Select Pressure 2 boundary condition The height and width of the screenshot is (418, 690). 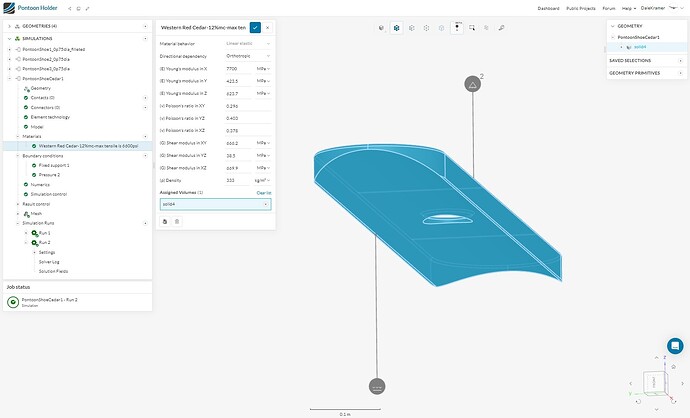click(x=49, y=175)
